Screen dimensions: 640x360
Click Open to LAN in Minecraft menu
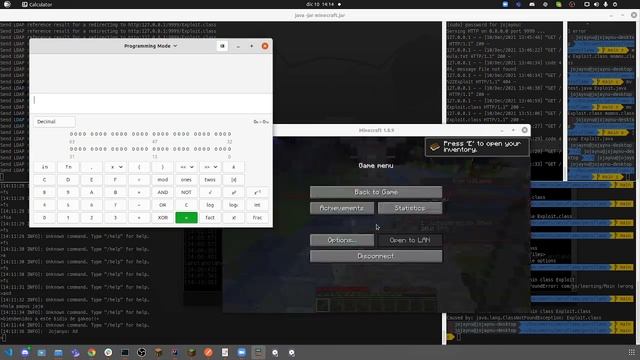point(410,240)
